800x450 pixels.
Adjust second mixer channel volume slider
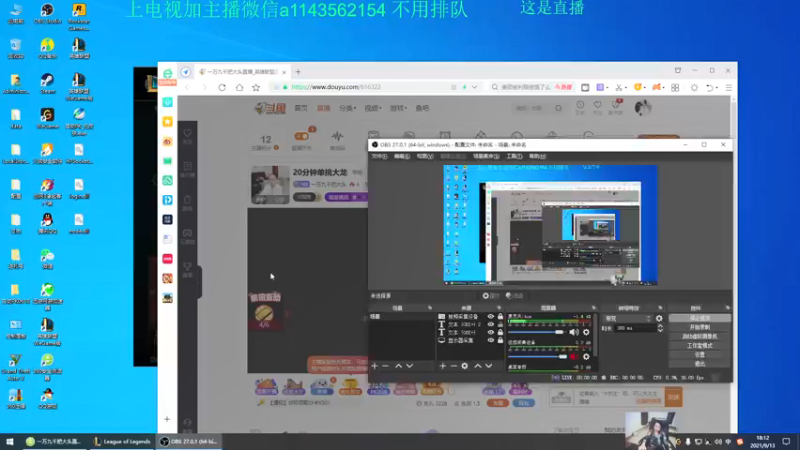[537, 357]
